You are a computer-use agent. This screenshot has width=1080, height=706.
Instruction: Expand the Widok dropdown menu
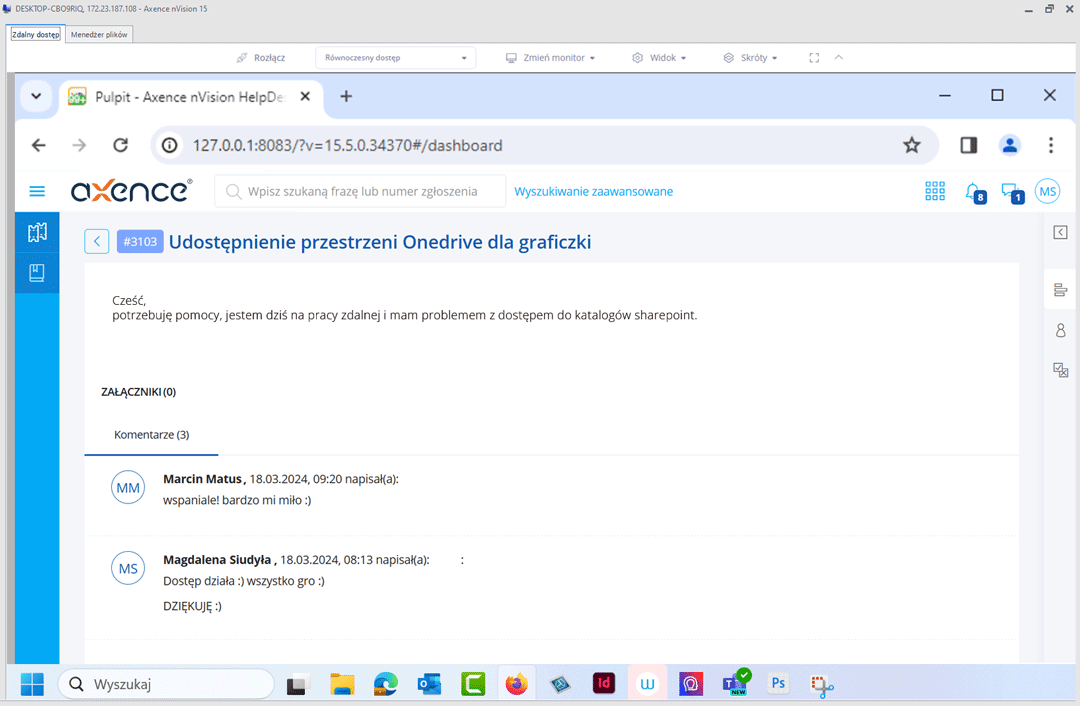tap(658, 57)
